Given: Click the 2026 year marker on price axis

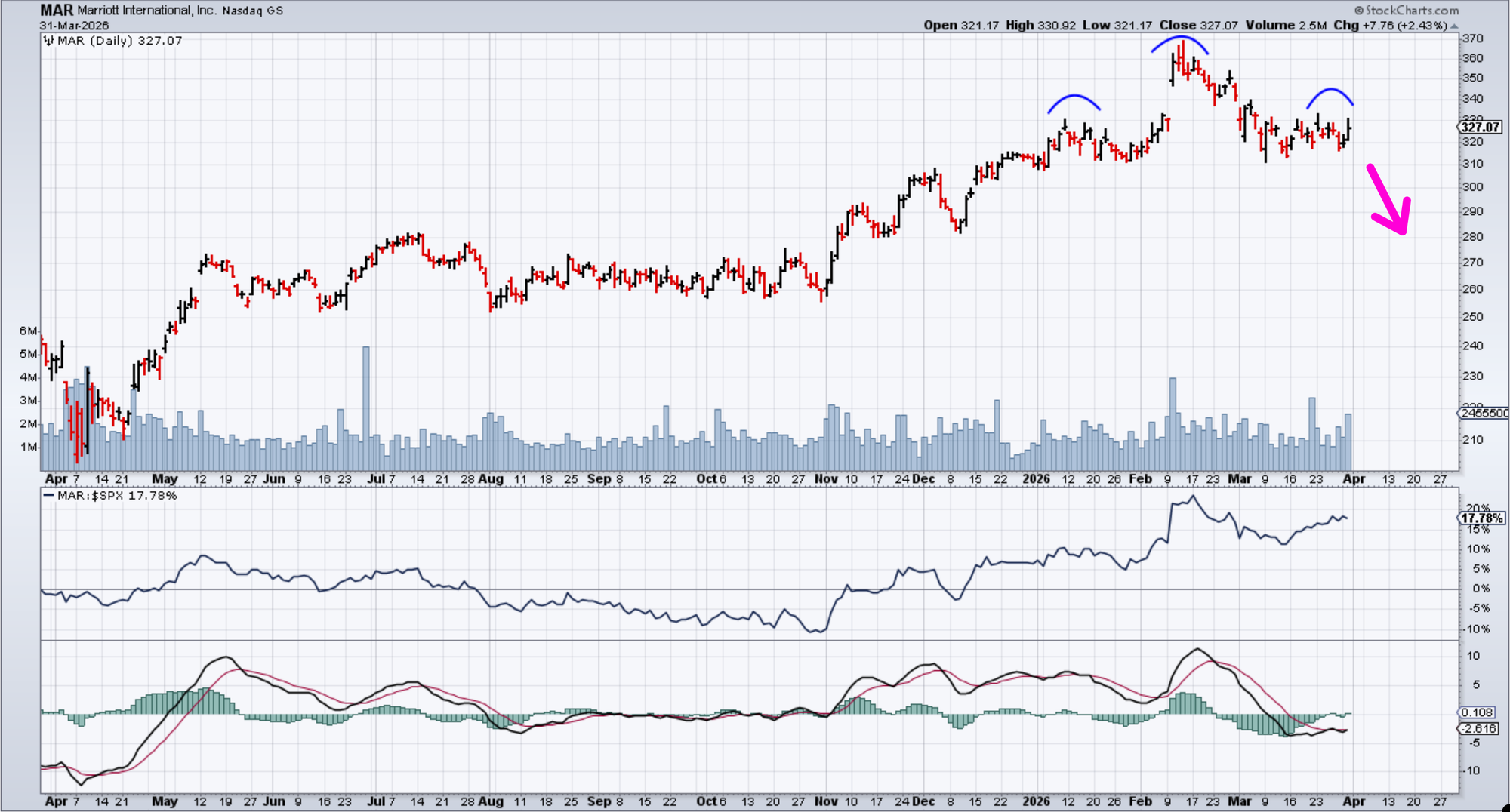Looking at the screenshot, I should (x=1036, y=479).
